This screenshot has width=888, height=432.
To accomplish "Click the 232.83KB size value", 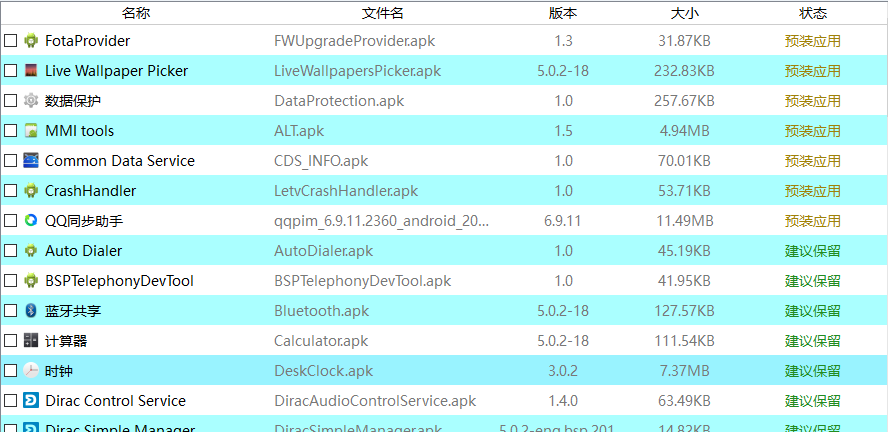I will 684,71.
